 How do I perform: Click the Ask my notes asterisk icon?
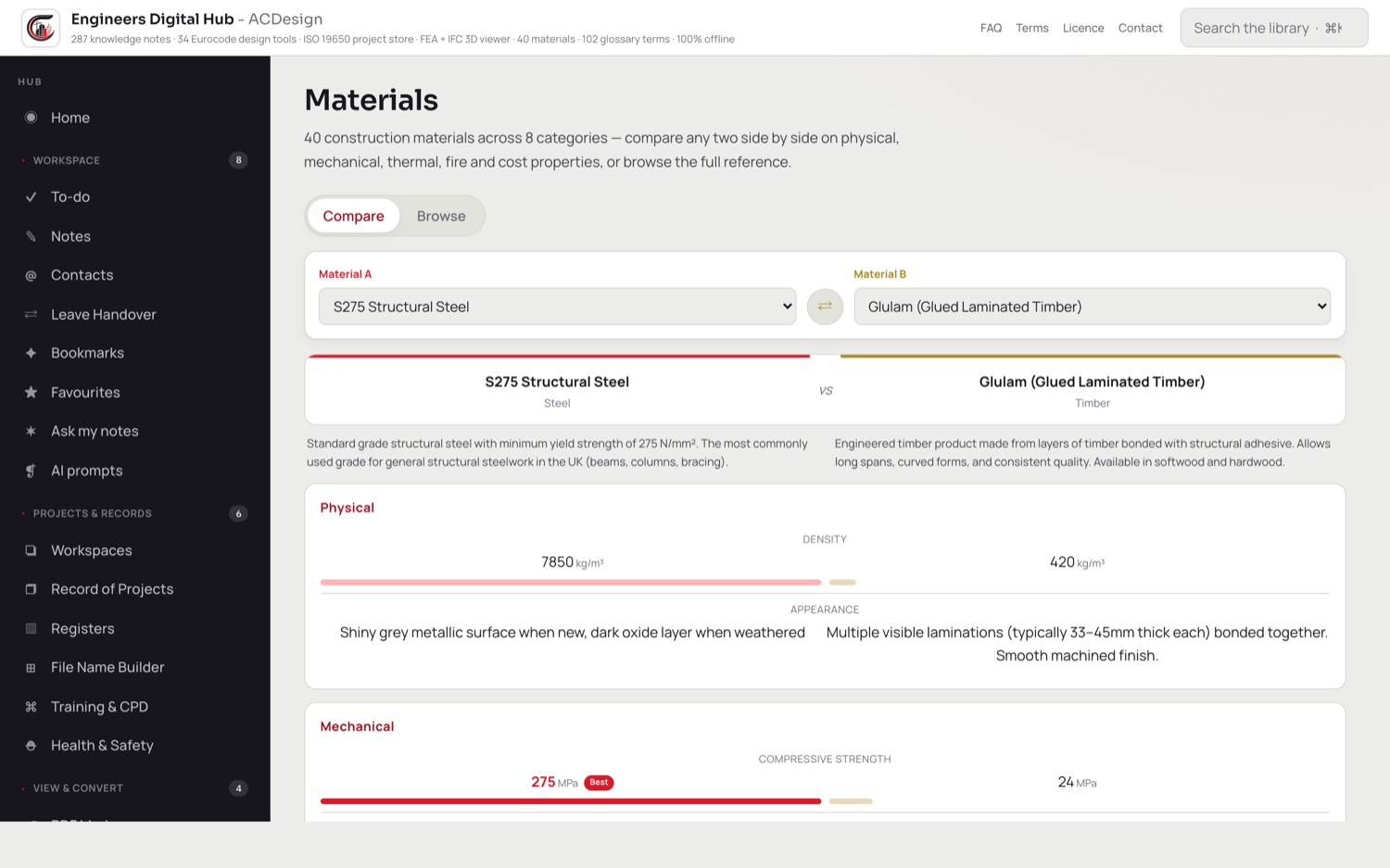(31, 432)
